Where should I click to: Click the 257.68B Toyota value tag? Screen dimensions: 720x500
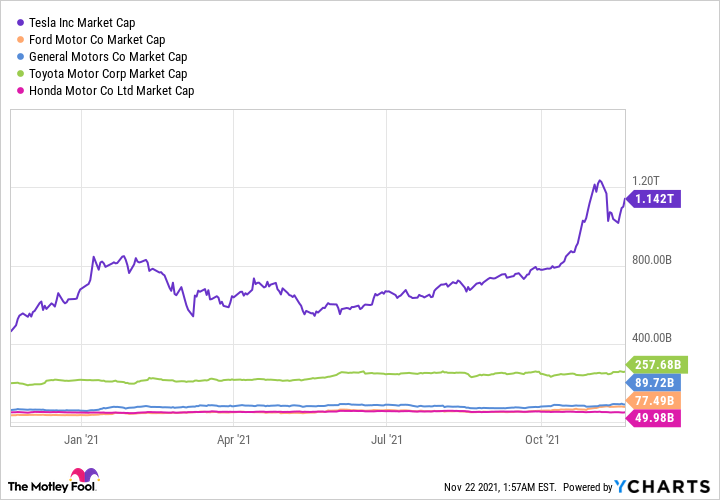click(x=655, y=364)
